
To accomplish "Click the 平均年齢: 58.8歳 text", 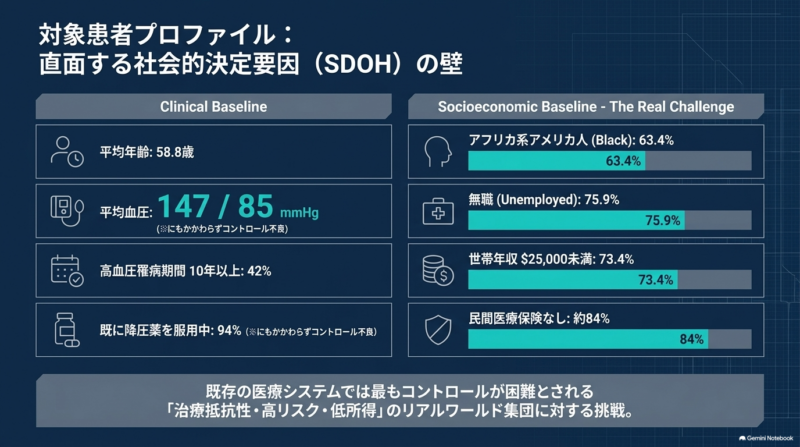I will point(147,152).
